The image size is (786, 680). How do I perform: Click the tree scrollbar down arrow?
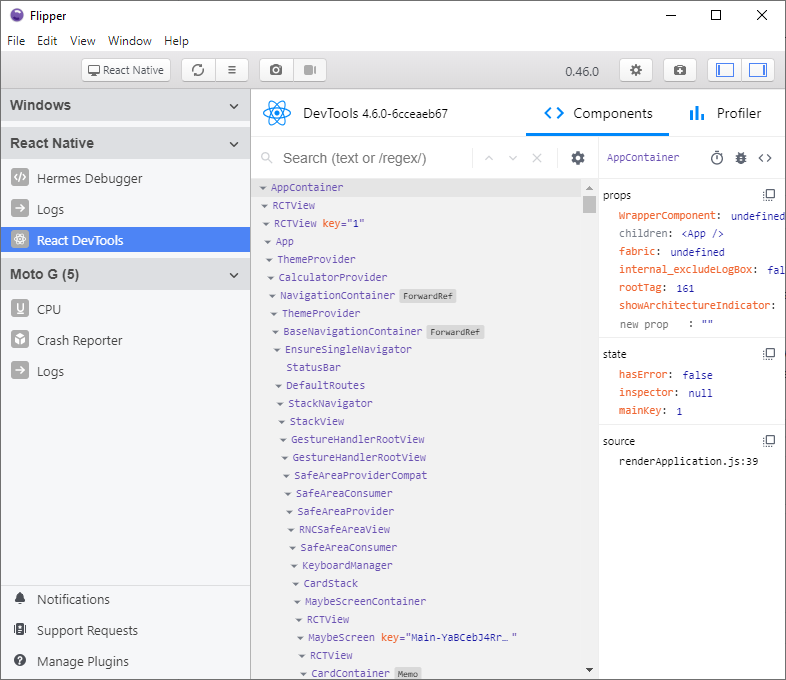[x=590, y=670]
